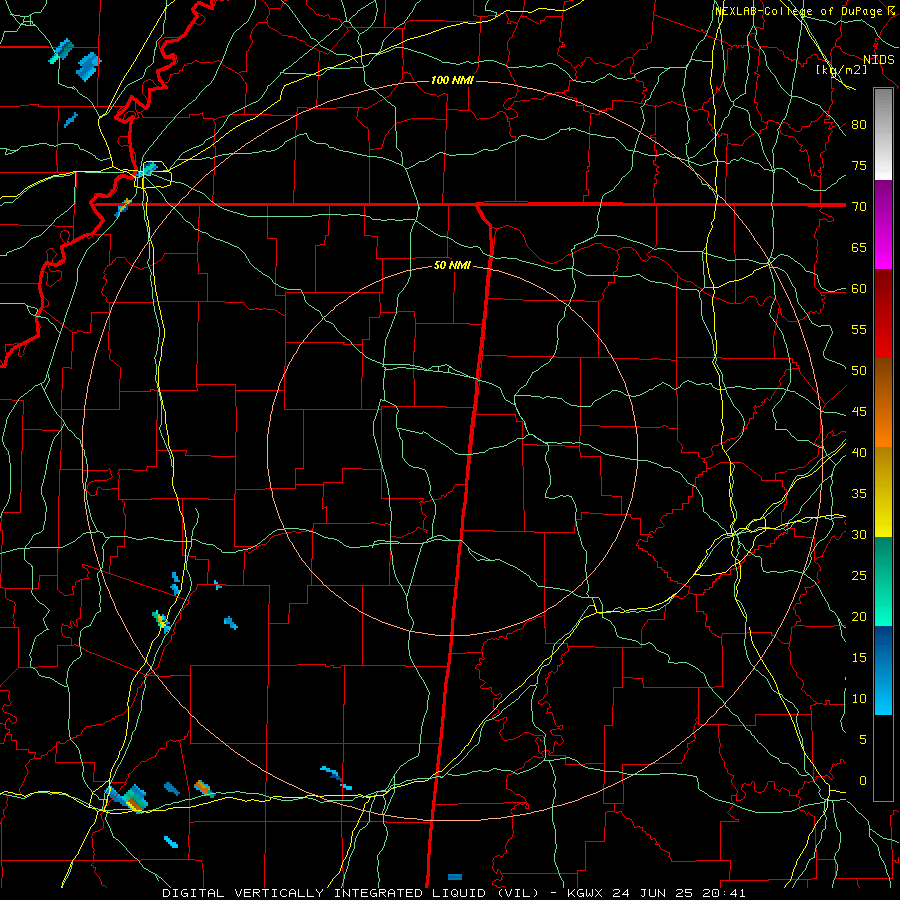
Task: Click the 40 value on the scale
Action: 859,452
